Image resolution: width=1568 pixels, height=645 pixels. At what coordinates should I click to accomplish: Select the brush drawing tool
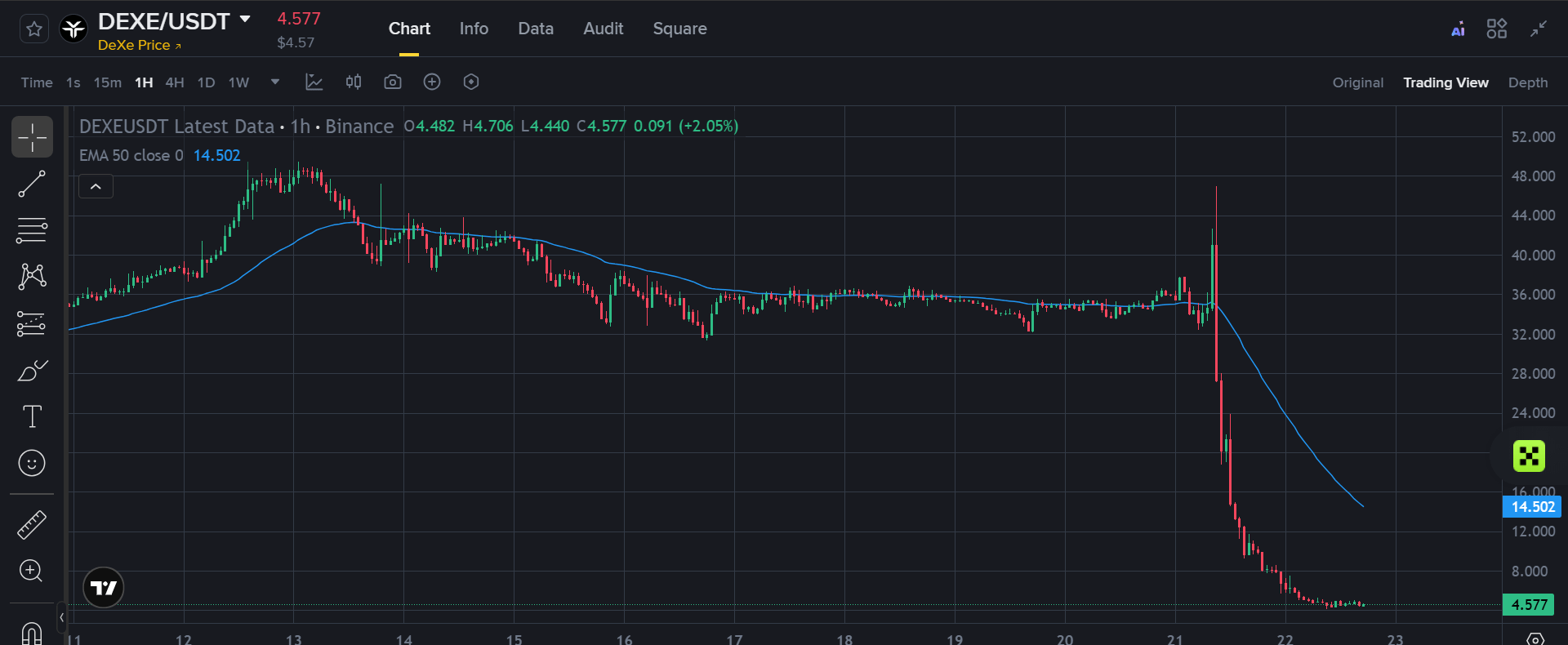(x=32, y=371)
